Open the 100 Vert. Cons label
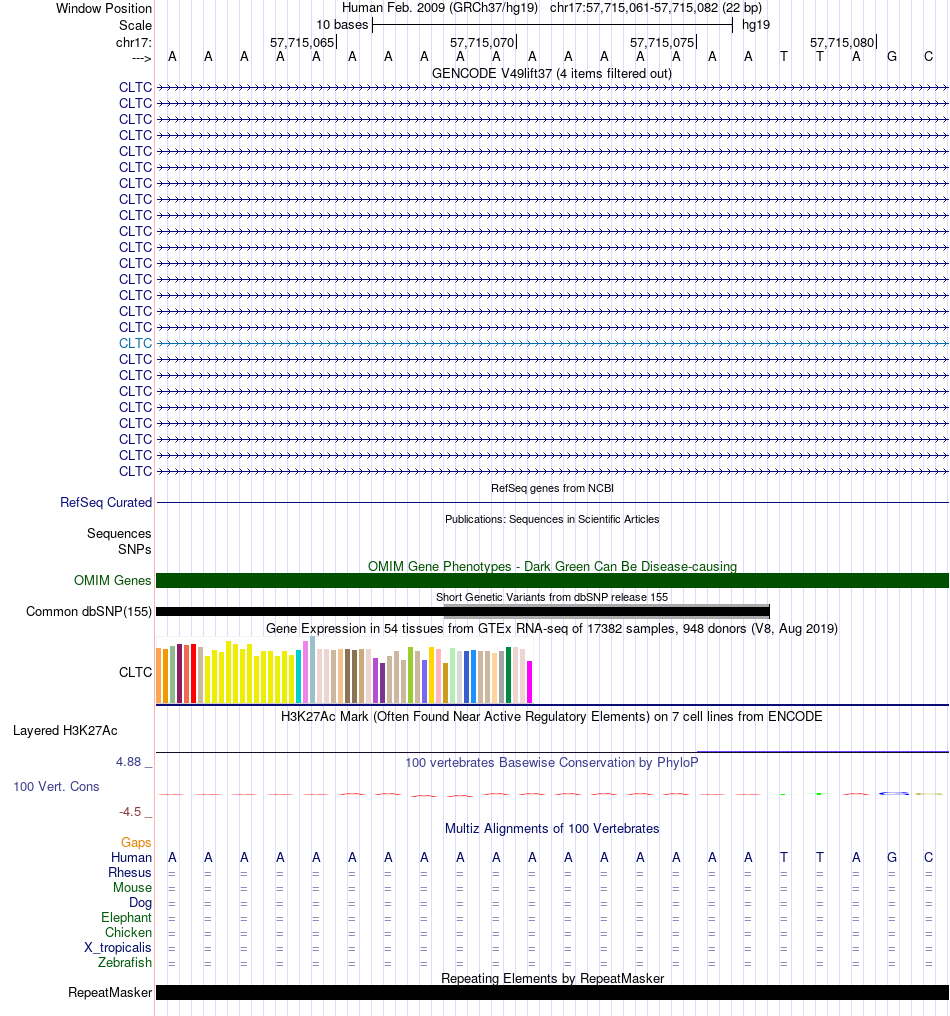950x1016 pixels. pyautogui.click(x=56, y=786)
